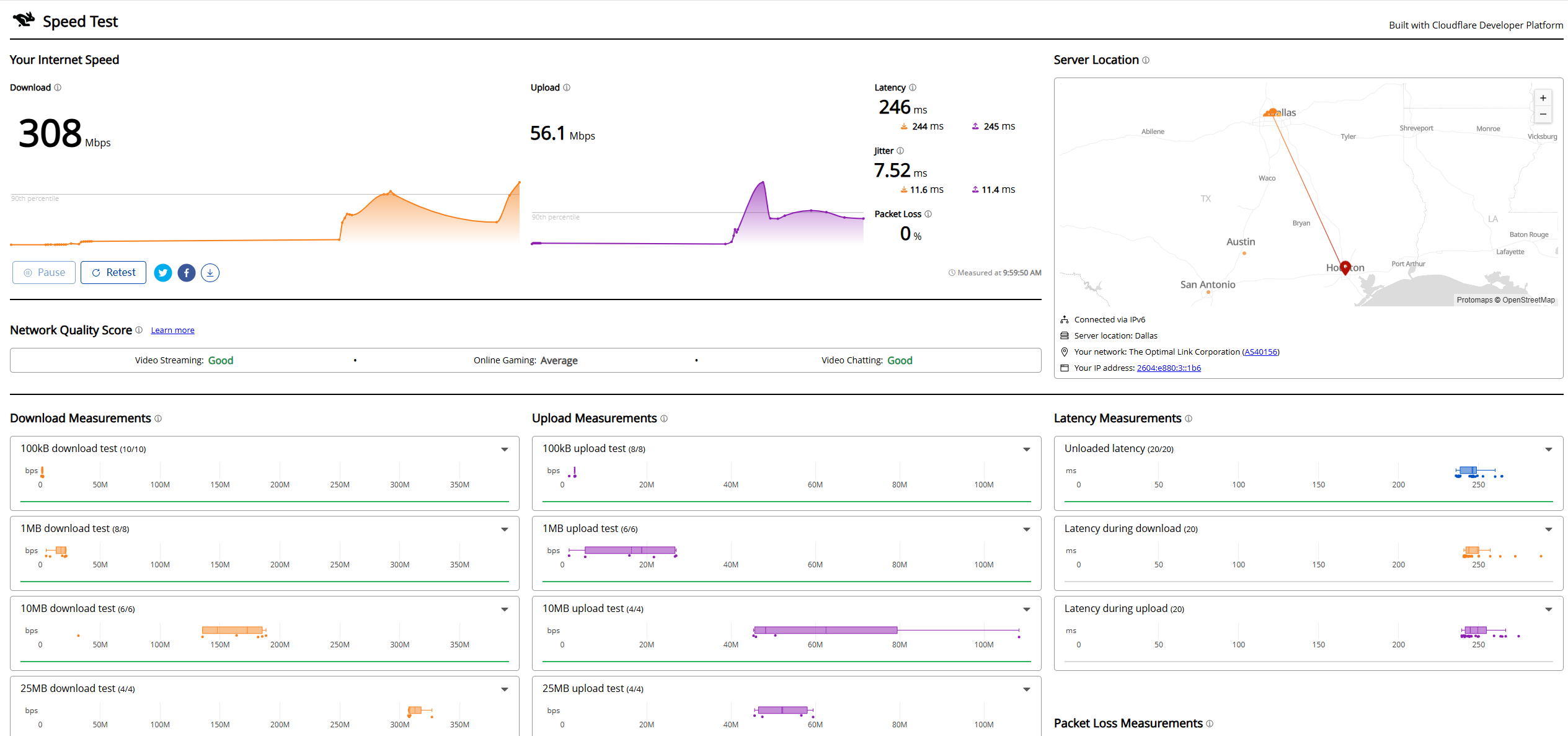Expand the 25MB download test panel

(505, 689)
